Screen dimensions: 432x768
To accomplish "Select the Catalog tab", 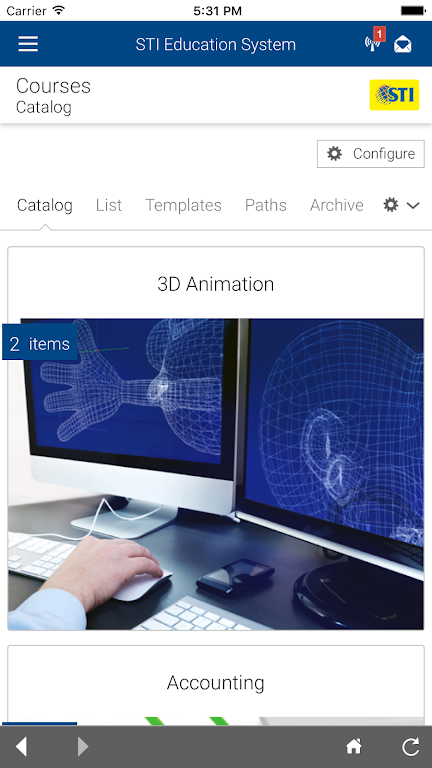I will coord(45,205).
